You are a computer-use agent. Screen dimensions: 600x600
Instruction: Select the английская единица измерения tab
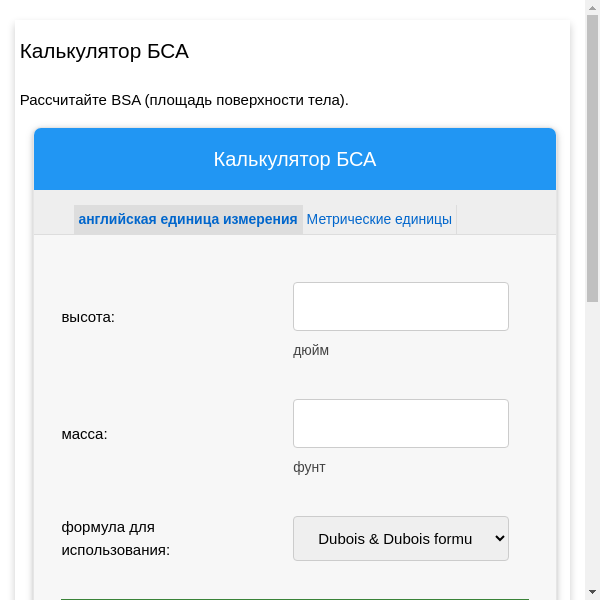click(x=188, y=219)
